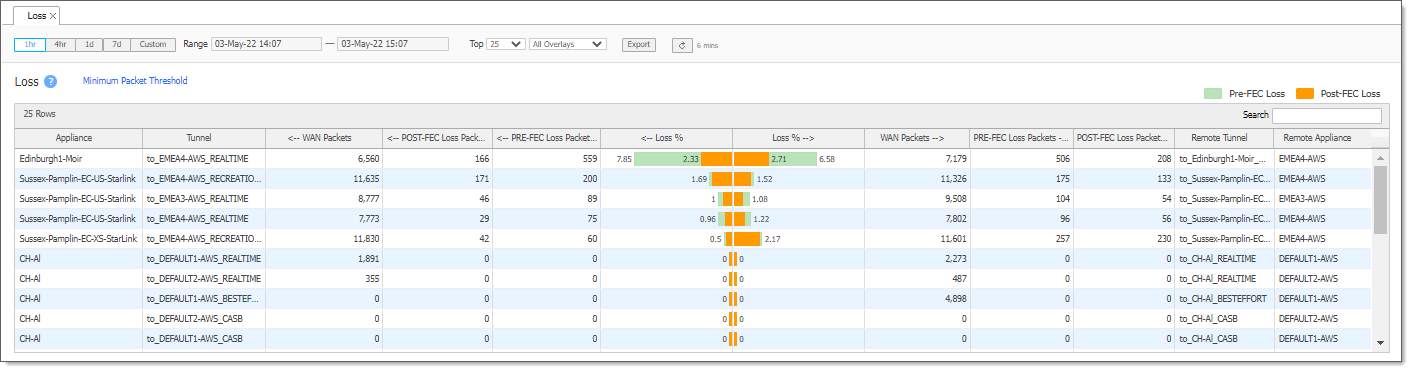
Task: Click remote tunnel to_Edinburgh1-Moir_ cell
Action: [x=1224, y=159]
